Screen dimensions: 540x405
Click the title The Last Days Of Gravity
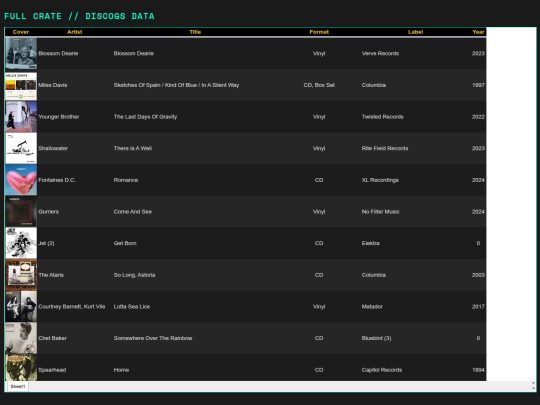145,117
